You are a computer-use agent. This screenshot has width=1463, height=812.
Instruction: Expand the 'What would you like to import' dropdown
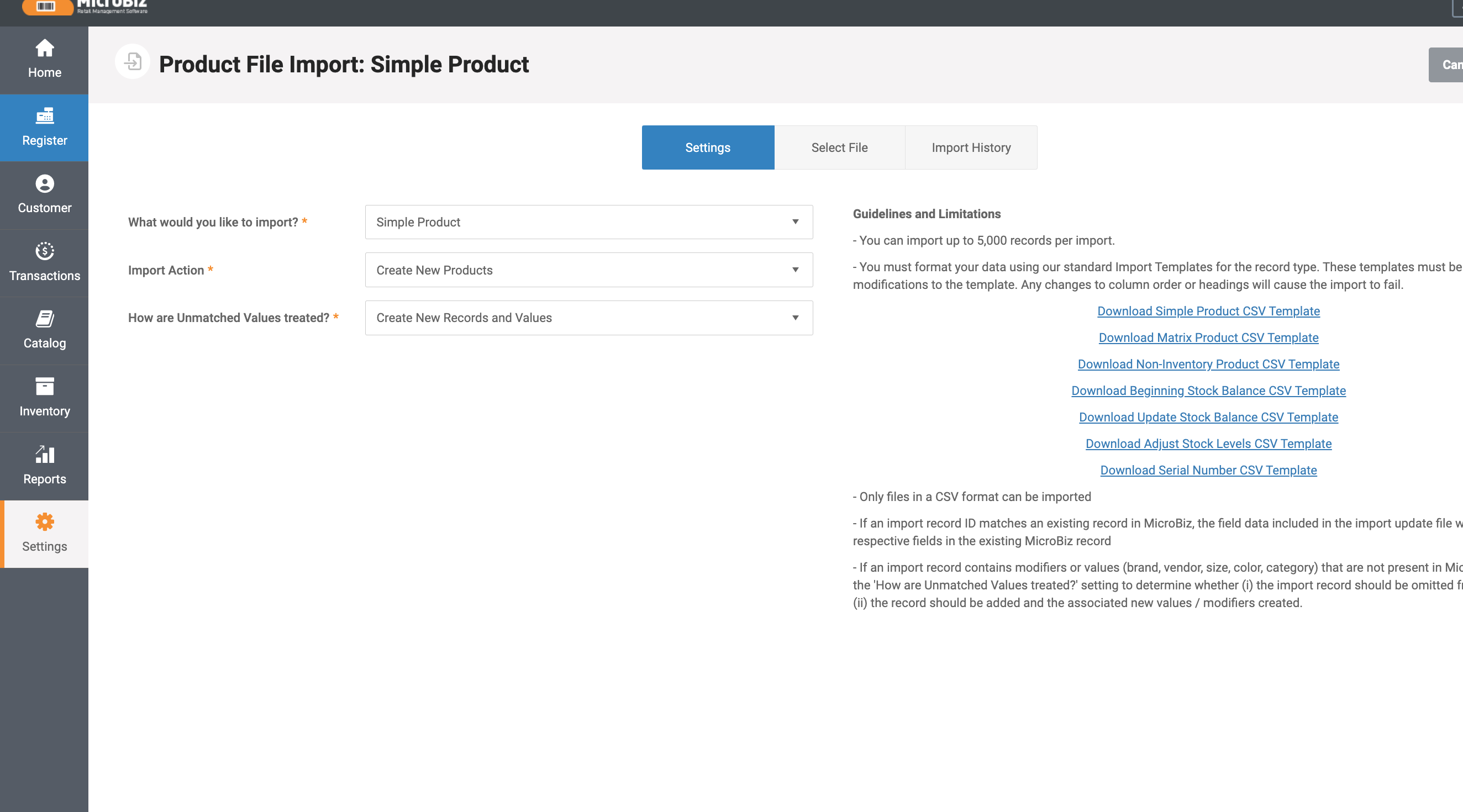point(588,222)
